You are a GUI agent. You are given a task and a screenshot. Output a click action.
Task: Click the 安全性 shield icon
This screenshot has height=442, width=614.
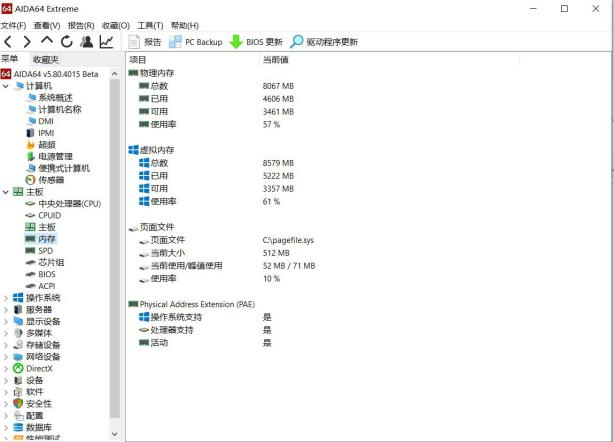click(x=18, y=404)
